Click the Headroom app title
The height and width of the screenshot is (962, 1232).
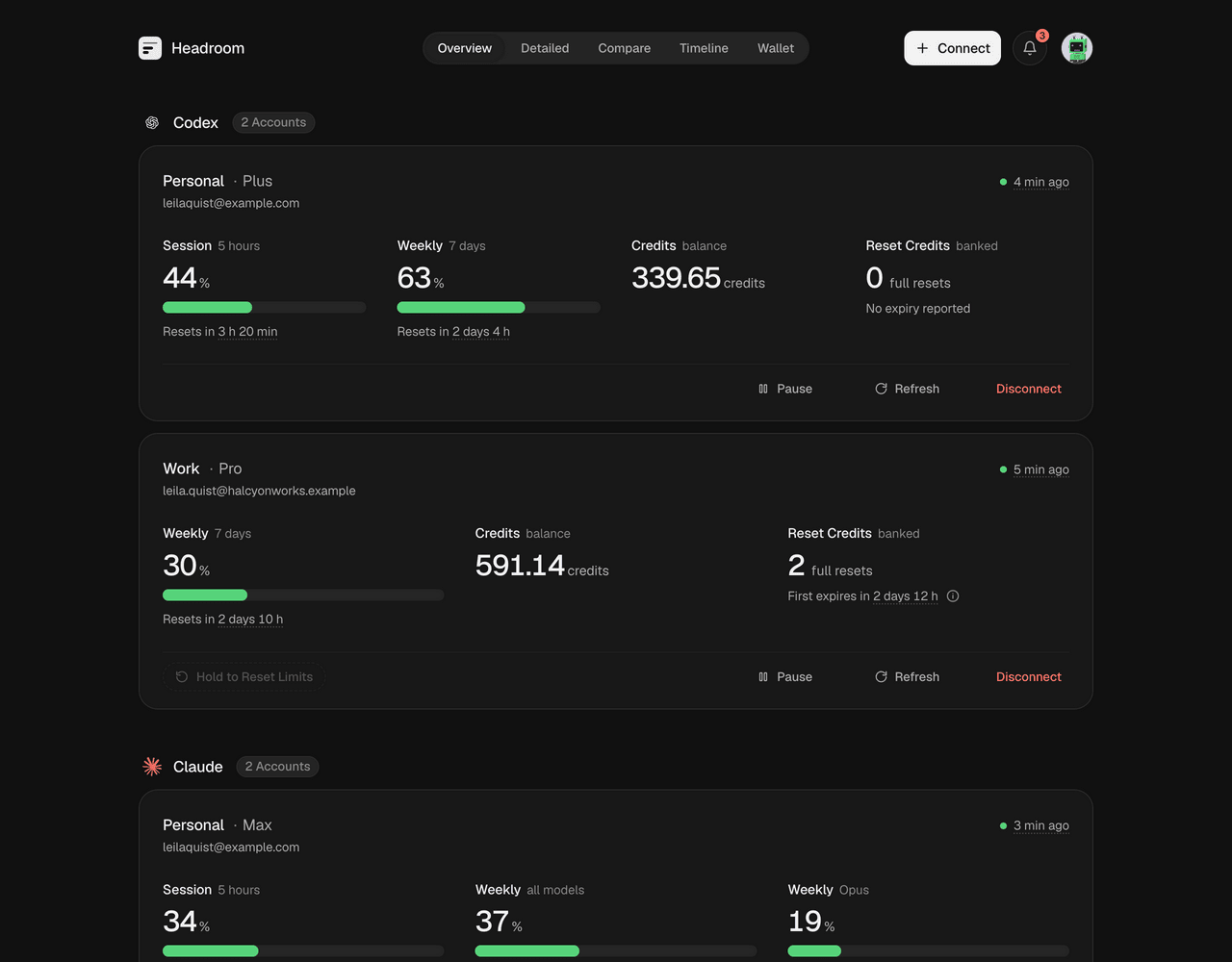(208, 48)
